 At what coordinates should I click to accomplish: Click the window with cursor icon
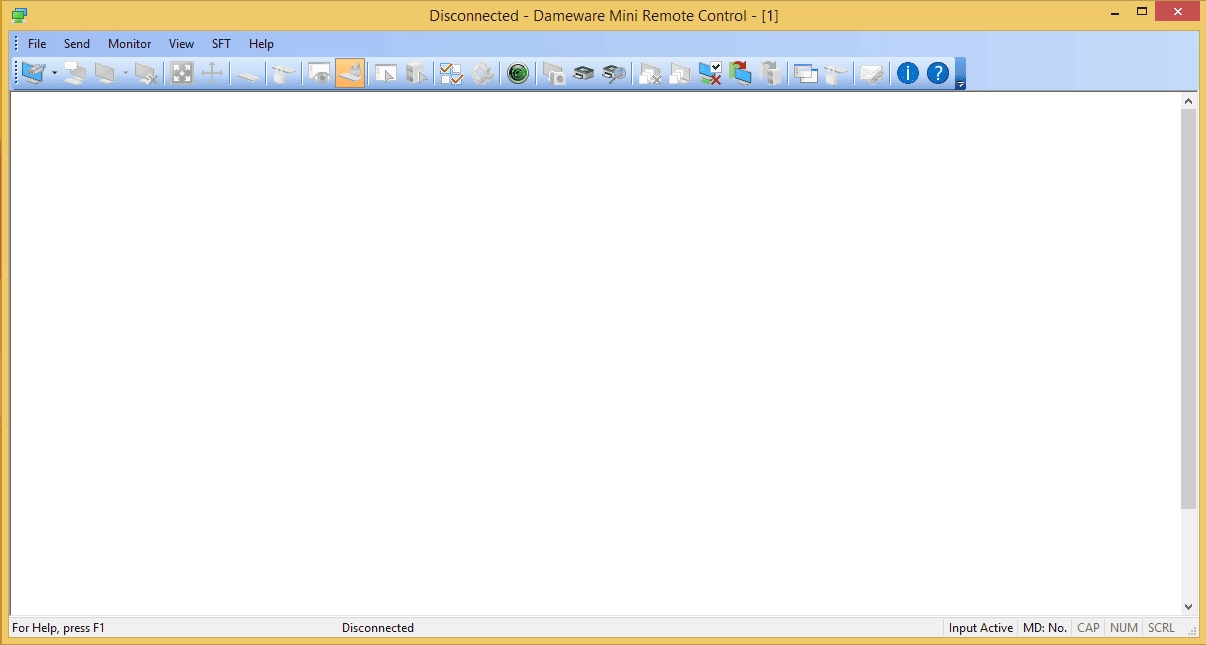(385, 73)
